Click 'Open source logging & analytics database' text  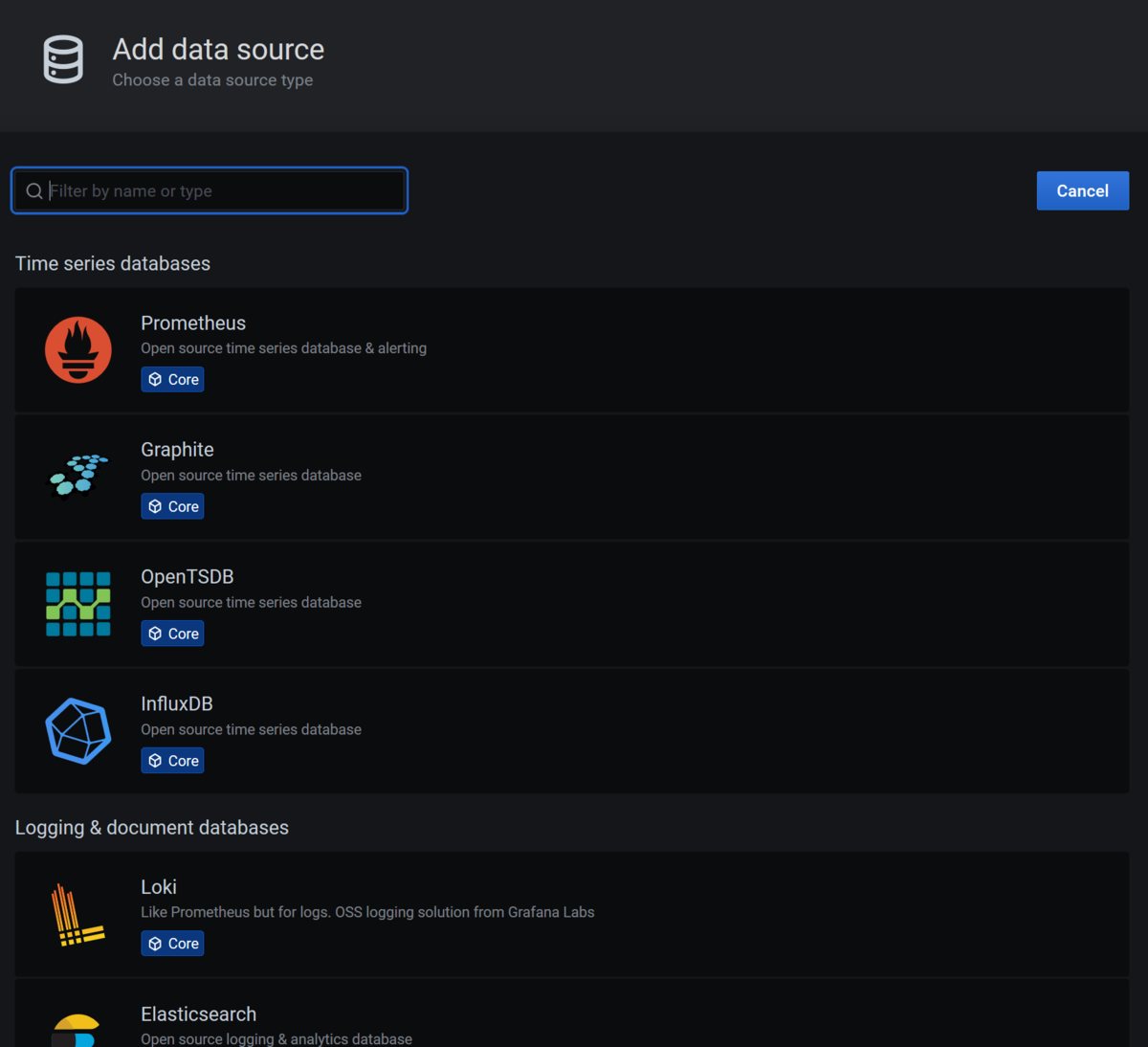[276, 1039]
